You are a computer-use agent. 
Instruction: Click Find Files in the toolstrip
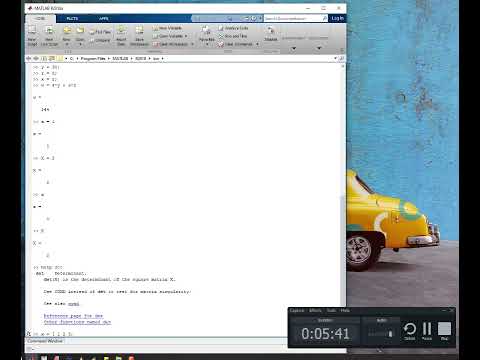tap(100, 32)
